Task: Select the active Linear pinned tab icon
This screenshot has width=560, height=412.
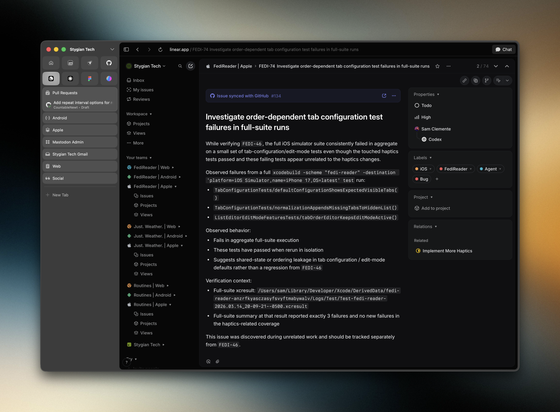Action: click(x=51, y=79)
